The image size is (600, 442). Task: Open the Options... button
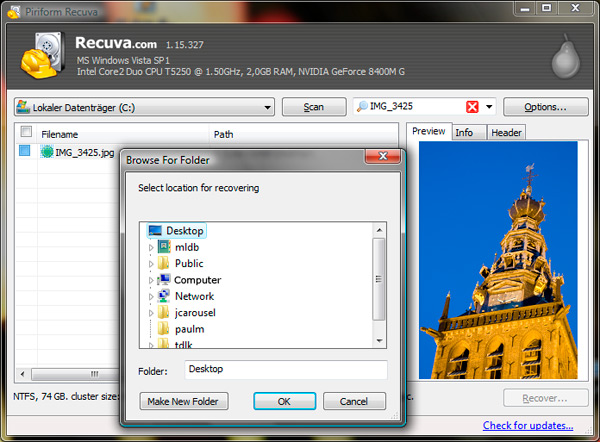pos(545,107)
